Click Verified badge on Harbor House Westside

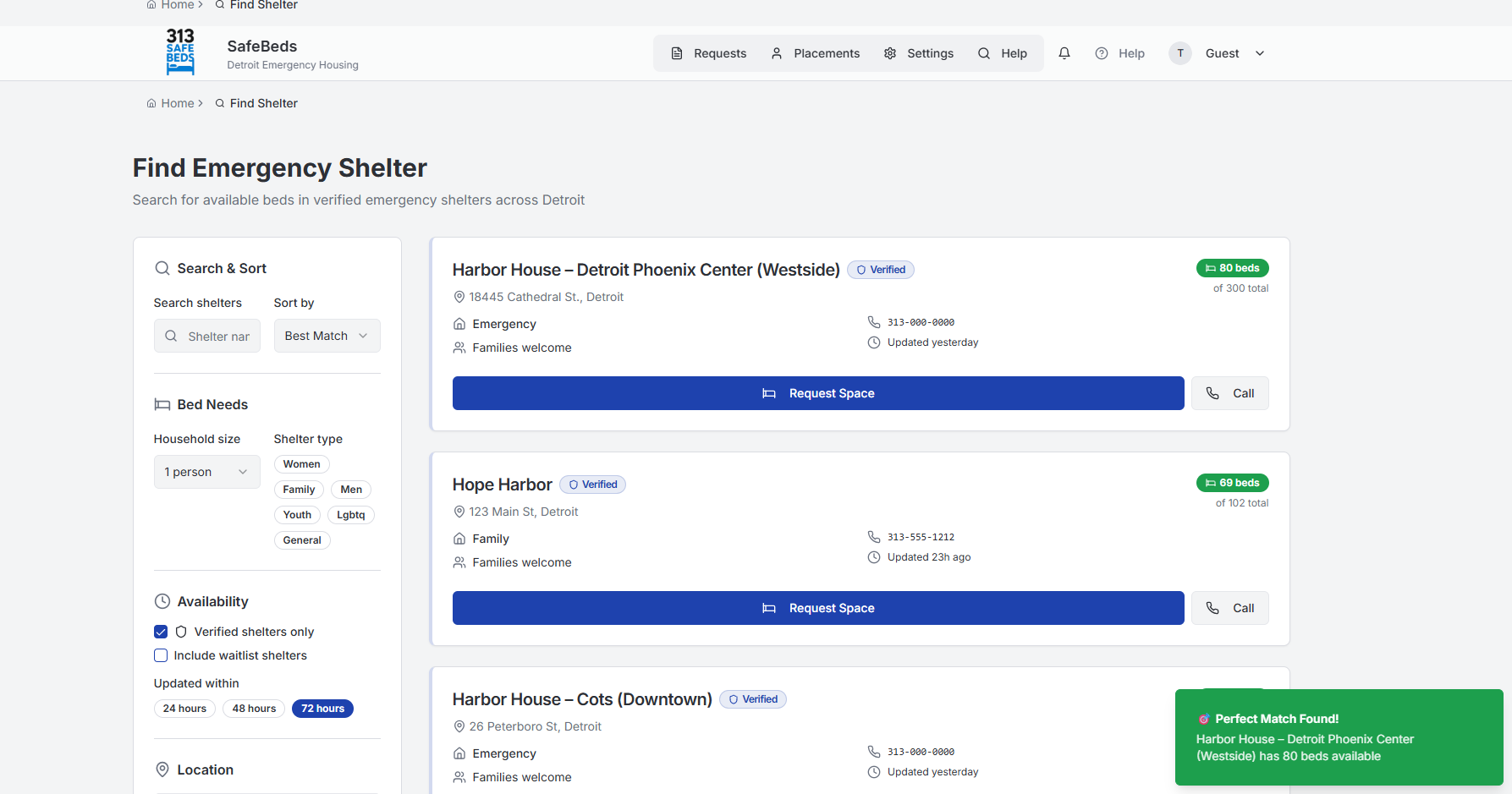tap(881, 270)
